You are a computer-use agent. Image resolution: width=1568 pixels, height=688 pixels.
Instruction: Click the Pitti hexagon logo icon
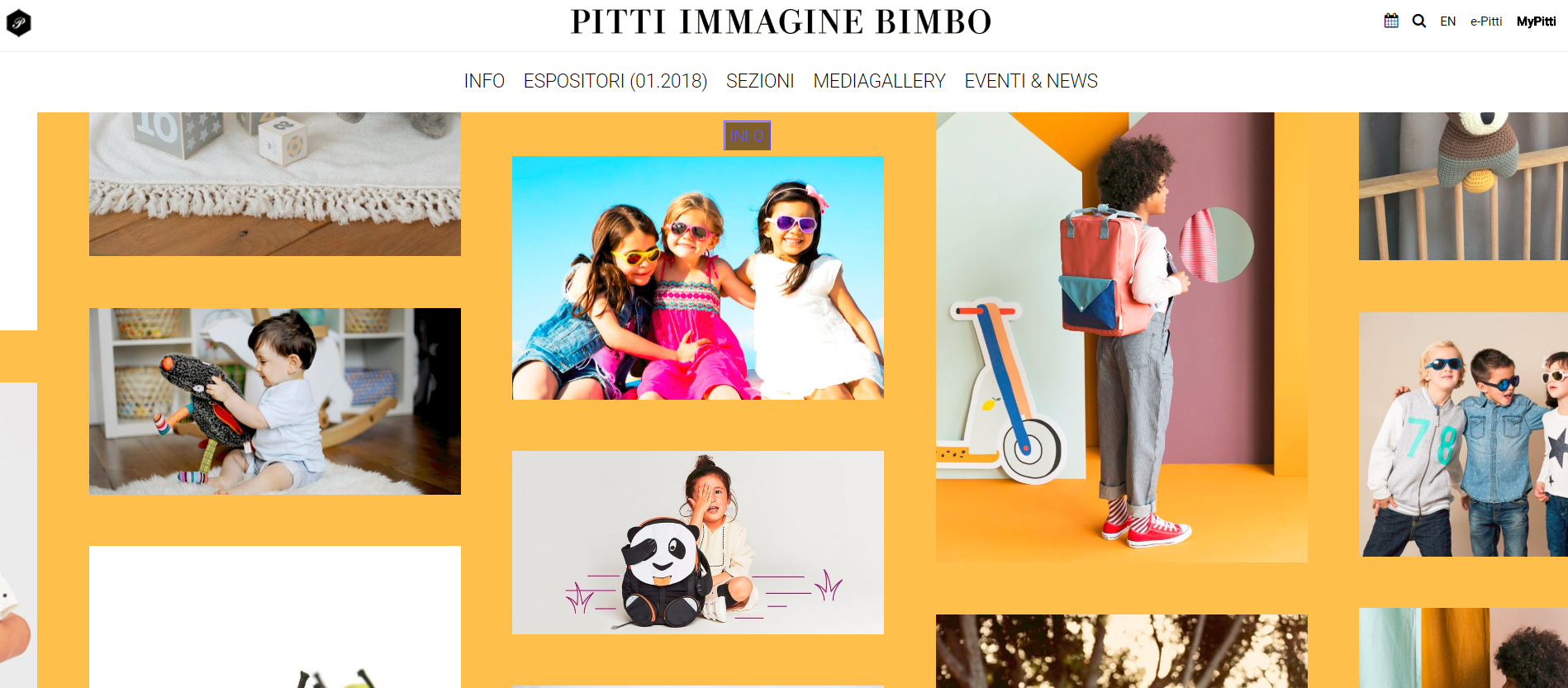[18, 23]
